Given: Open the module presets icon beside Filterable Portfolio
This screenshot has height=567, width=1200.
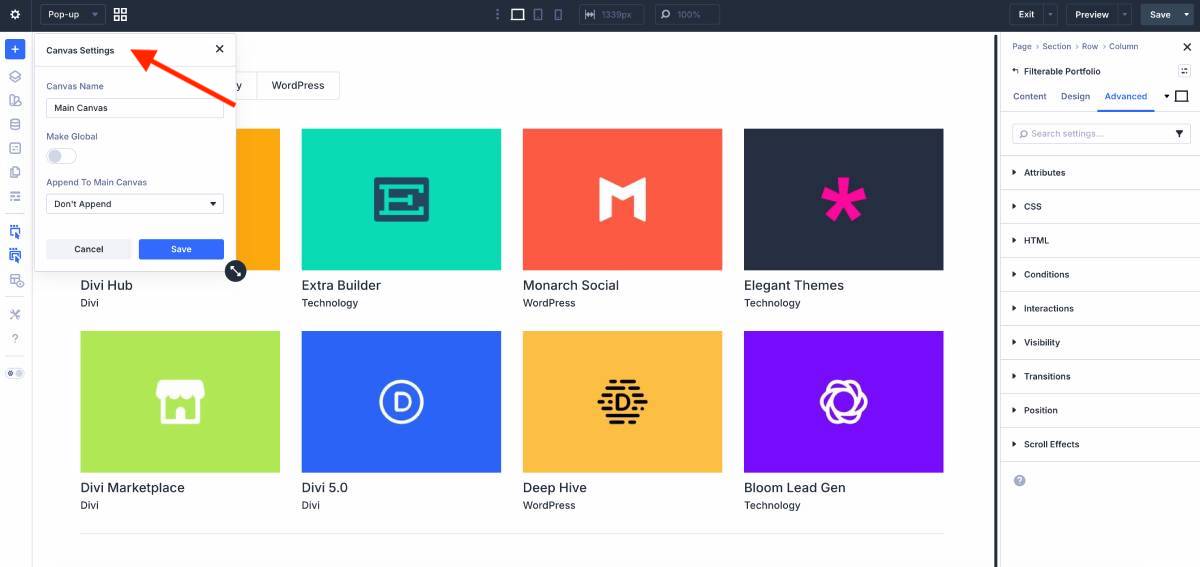Looking at the screenshot, I should (1184, 71).
